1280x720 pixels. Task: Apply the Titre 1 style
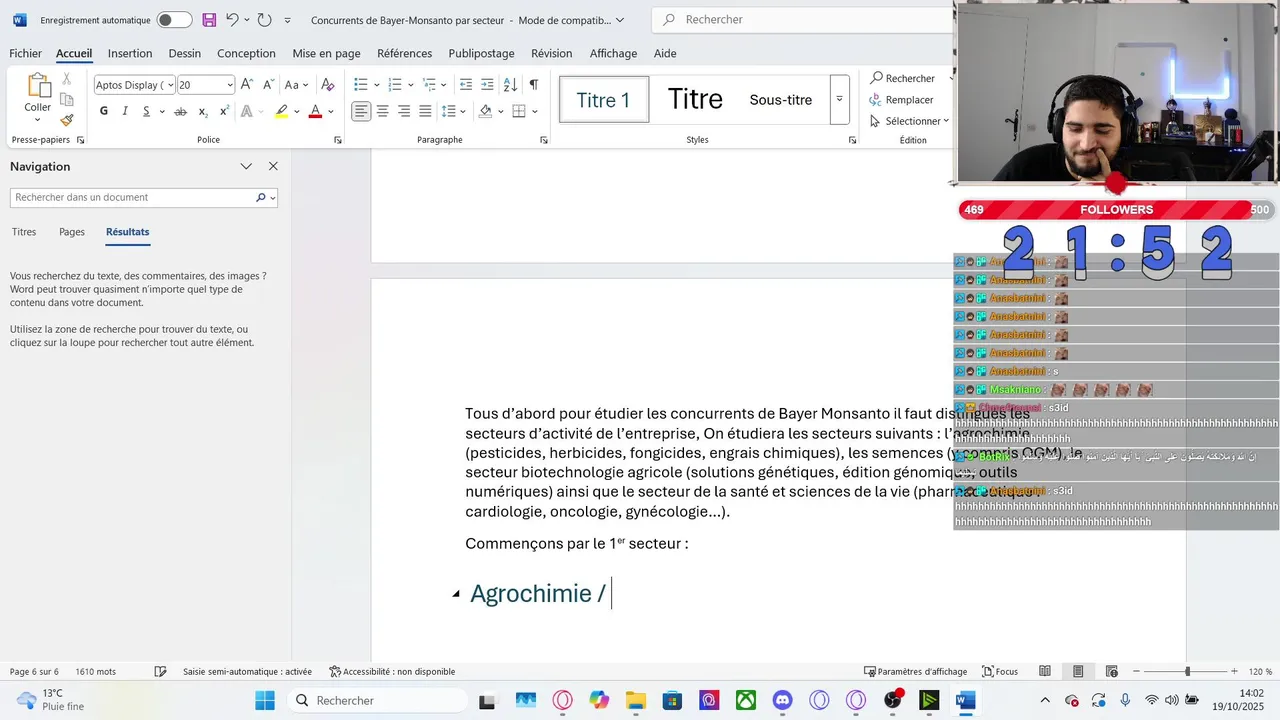click(x=604, y=100)
